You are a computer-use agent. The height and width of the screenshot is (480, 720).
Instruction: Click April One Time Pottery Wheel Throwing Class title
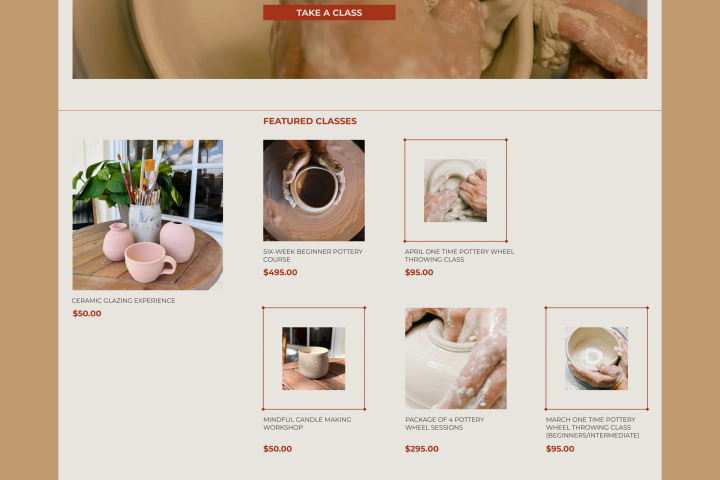pos(459,255)
